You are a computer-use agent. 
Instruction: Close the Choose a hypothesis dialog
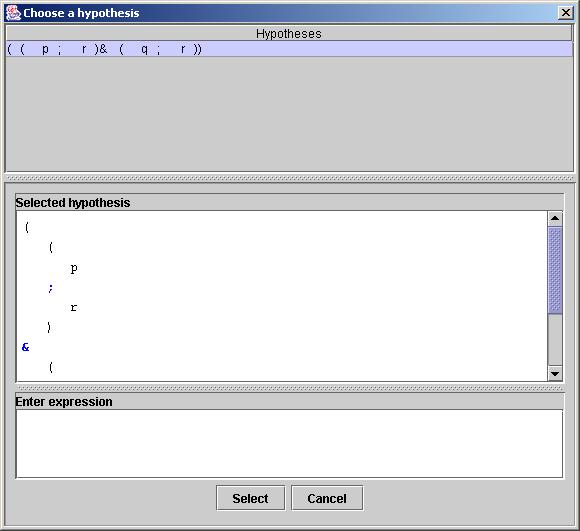[x=566, y=13]
